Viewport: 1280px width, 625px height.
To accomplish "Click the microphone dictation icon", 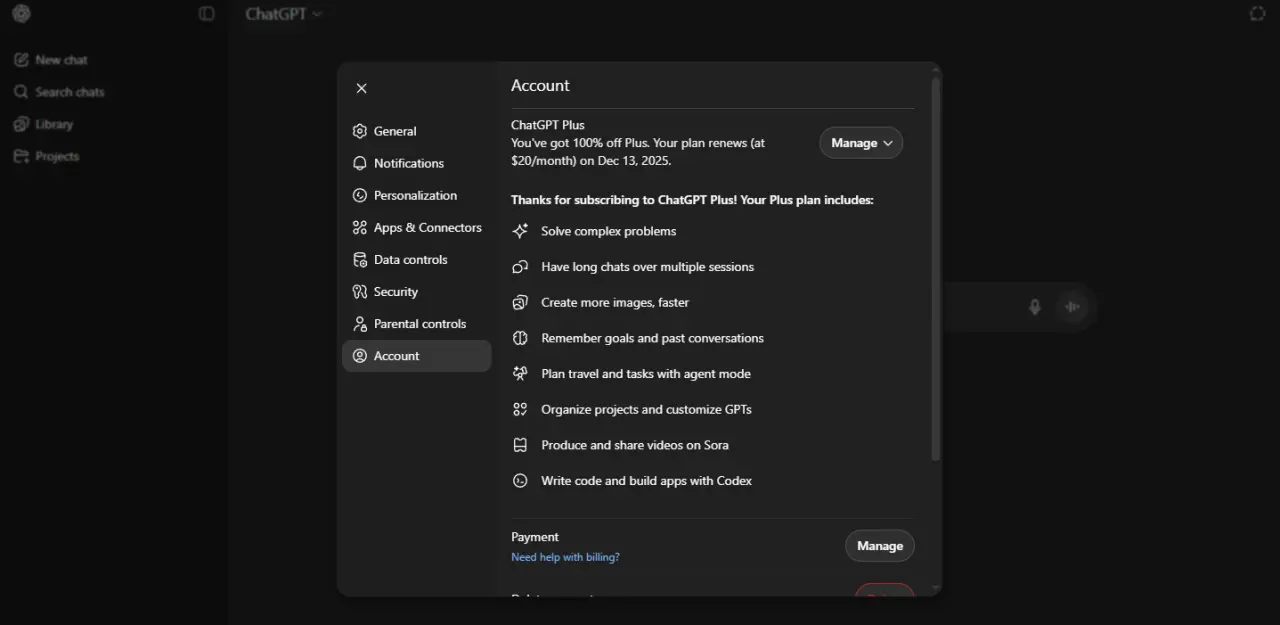I will [x=1035, y=307].
